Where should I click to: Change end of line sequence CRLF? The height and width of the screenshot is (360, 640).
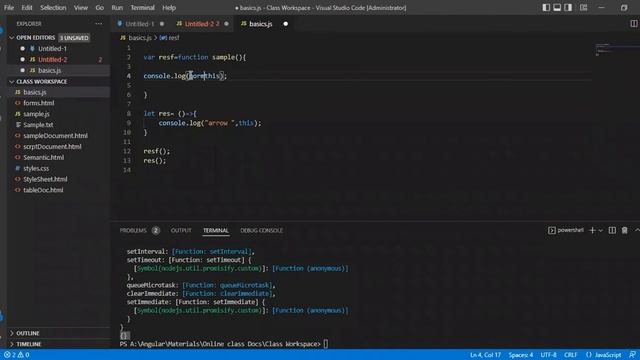tap(571, 355)
